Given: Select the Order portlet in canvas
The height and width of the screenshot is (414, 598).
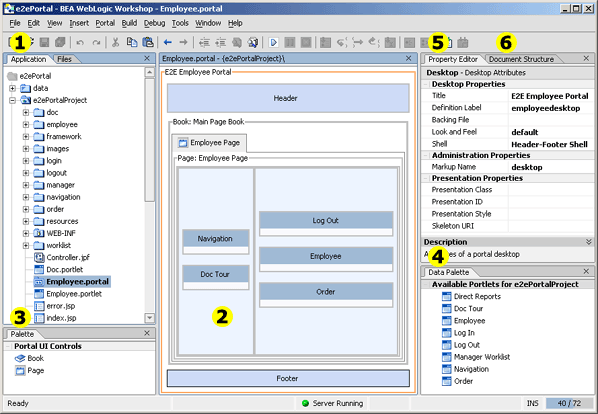Looking at the screenshot, I should coord(326,295).
